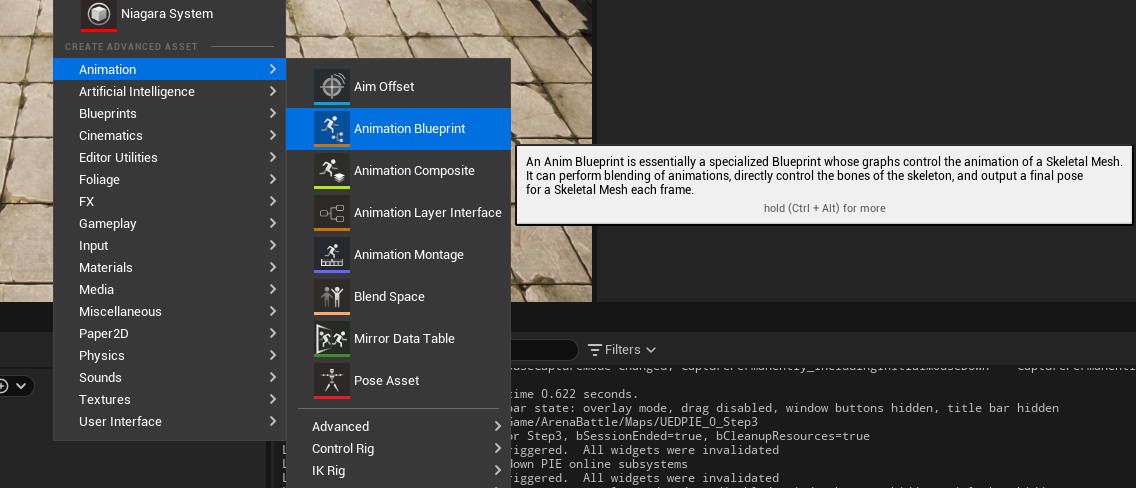Pick the Blend Space entry
Screen dimensions: 1136x488
point(398,296)
